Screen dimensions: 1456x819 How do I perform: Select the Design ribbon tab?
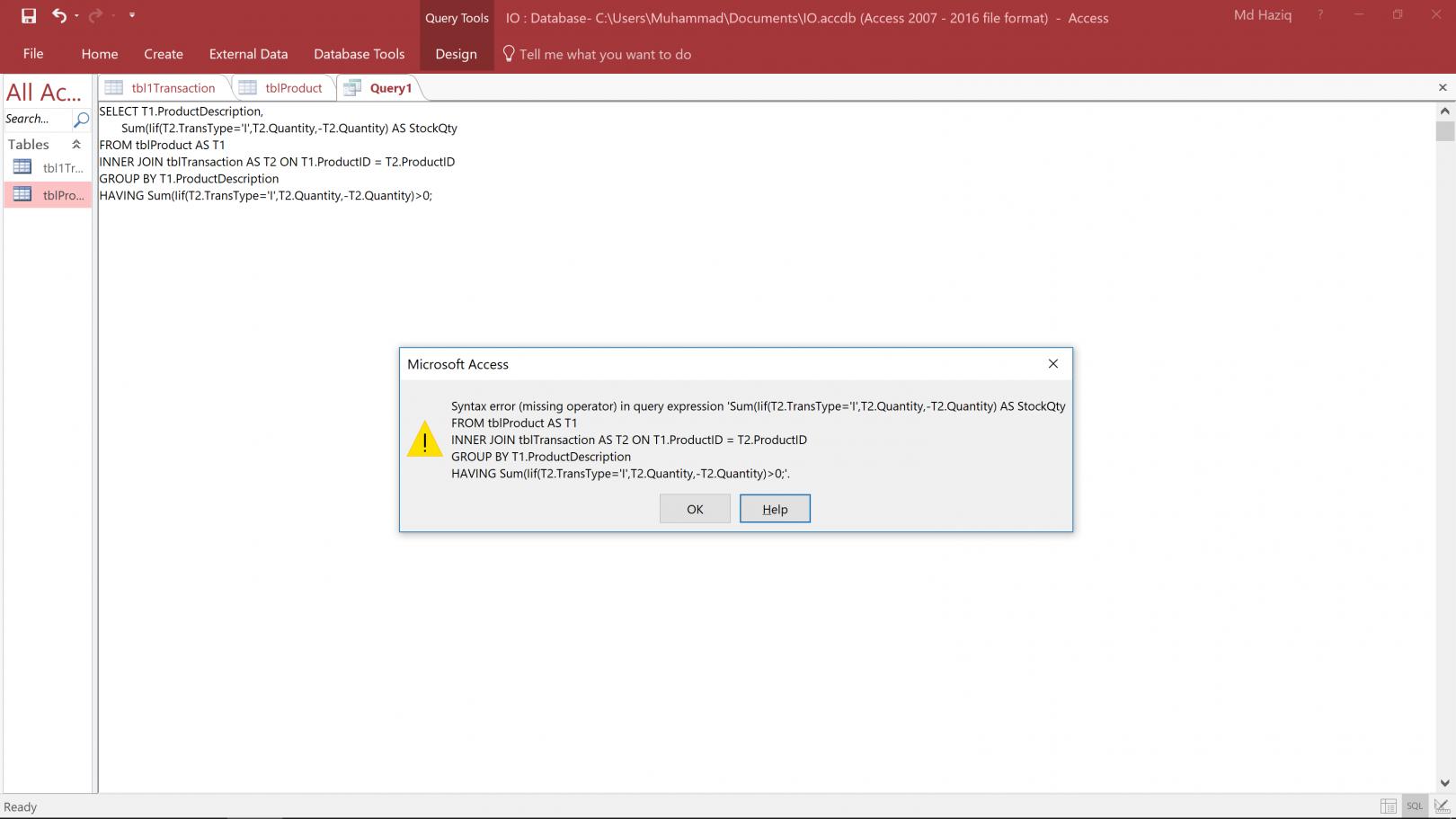pyautogui.click(x=457, y=54)
